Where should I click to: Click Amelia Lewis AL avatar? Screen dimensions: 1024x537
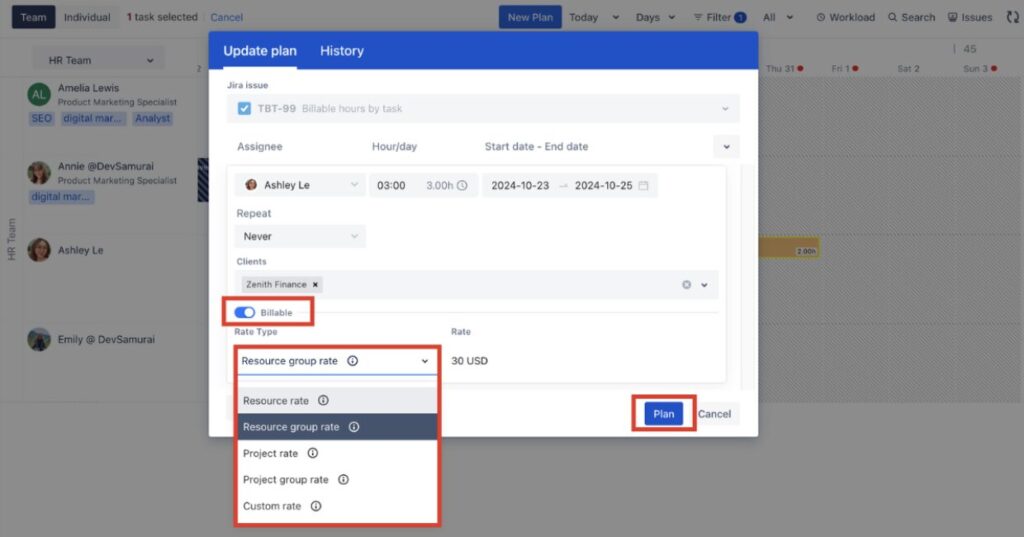pos(39,95)
